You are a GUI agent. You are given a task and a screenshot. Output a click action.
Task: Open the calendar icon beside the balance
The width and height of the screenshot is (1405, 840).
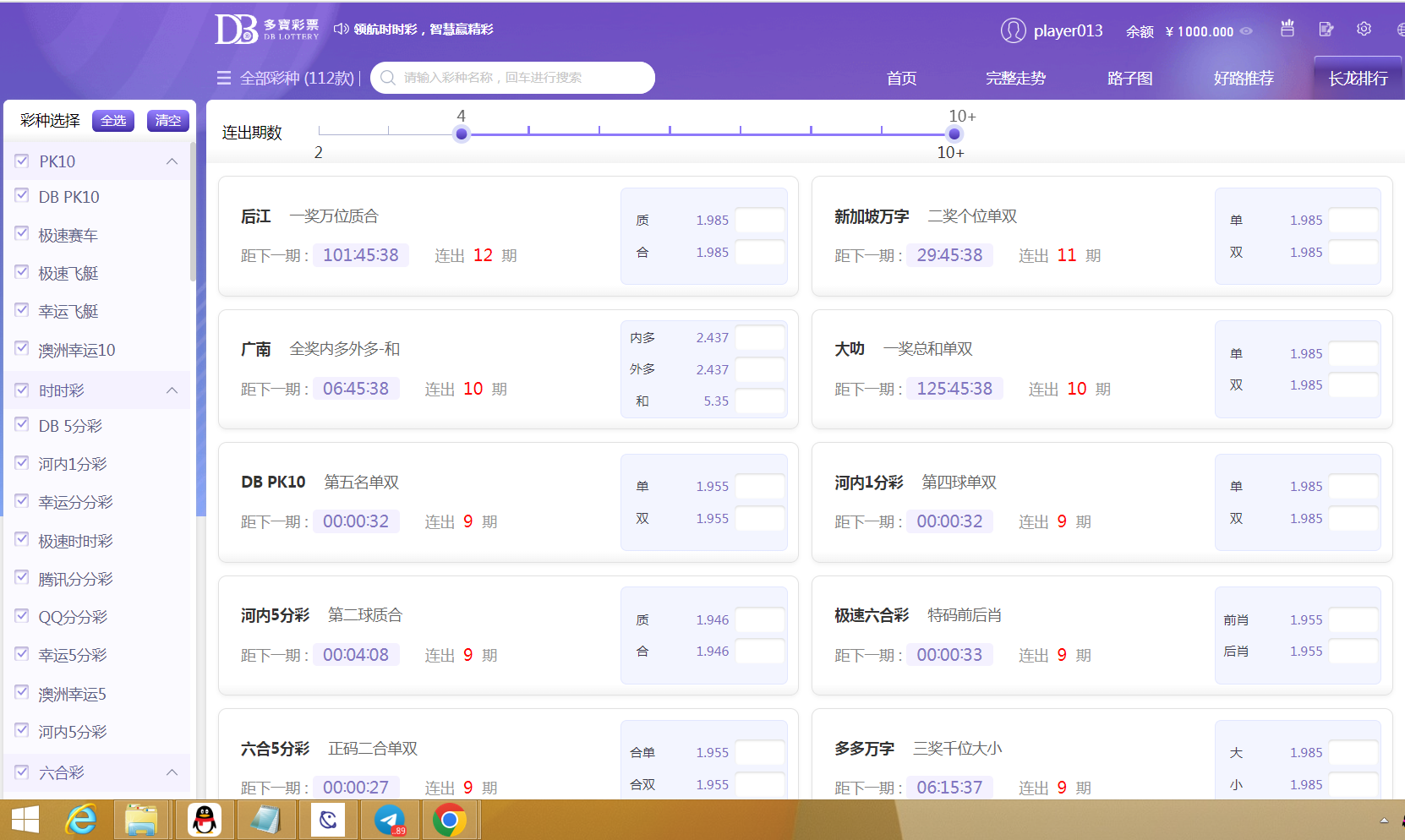[1287, 29]
